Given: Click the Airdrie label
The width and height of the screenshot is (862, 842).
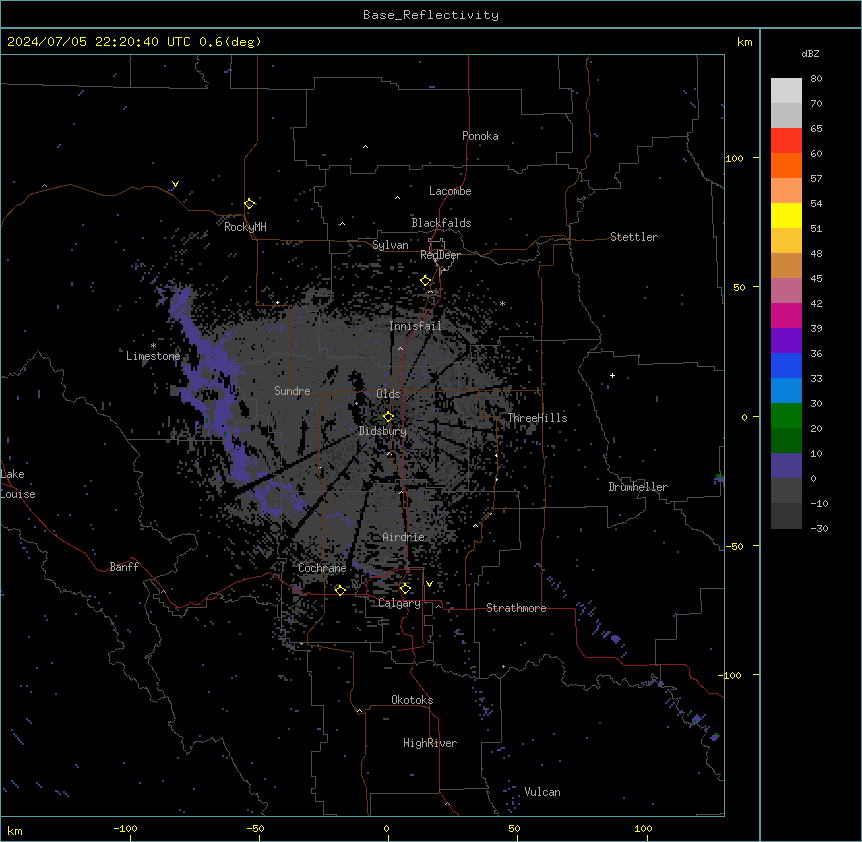Looking at the screenshot, I should [403, 537].
